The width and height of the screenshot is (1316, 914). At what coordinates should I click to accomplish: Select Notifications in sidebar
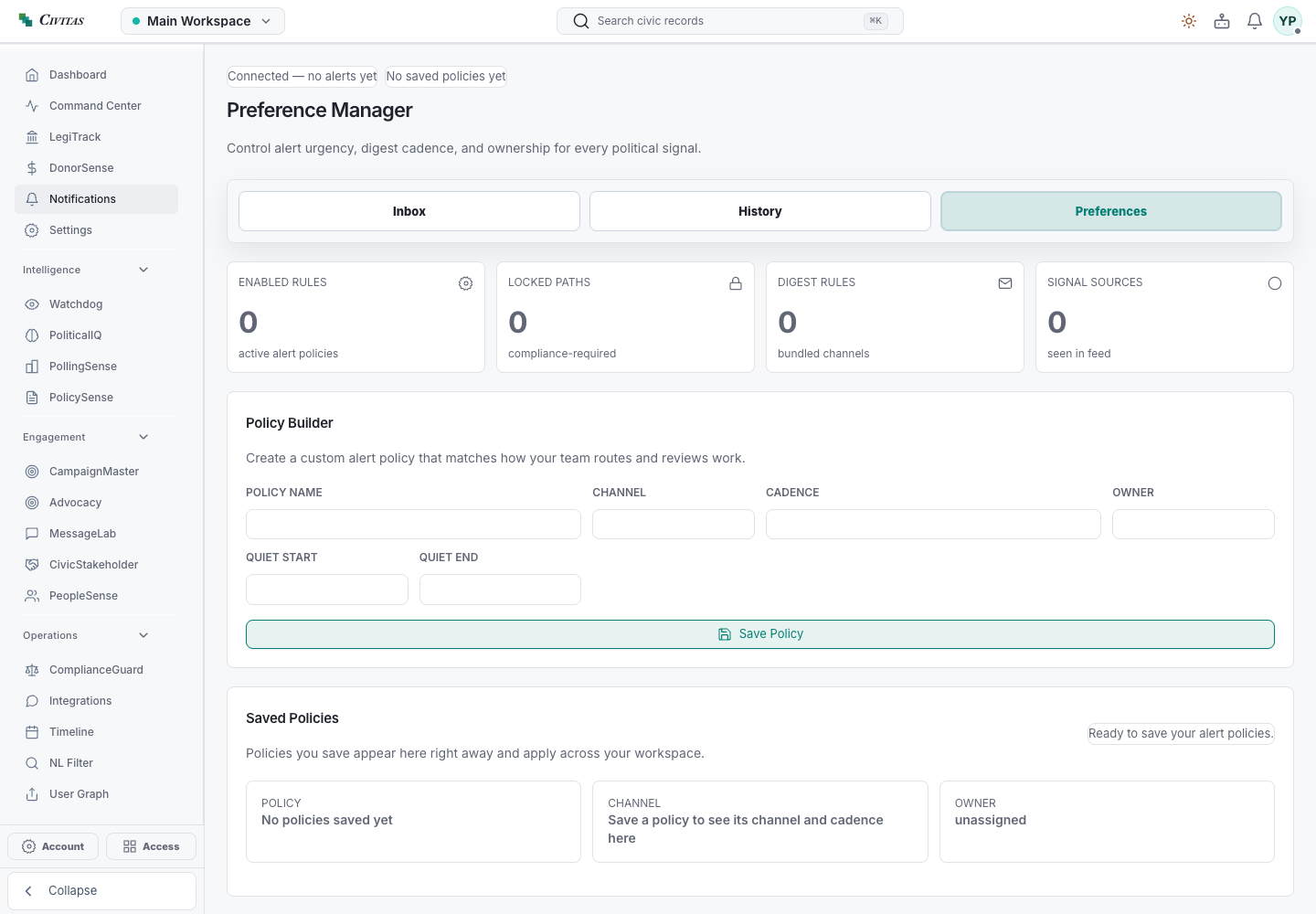(x=96, y=199)
